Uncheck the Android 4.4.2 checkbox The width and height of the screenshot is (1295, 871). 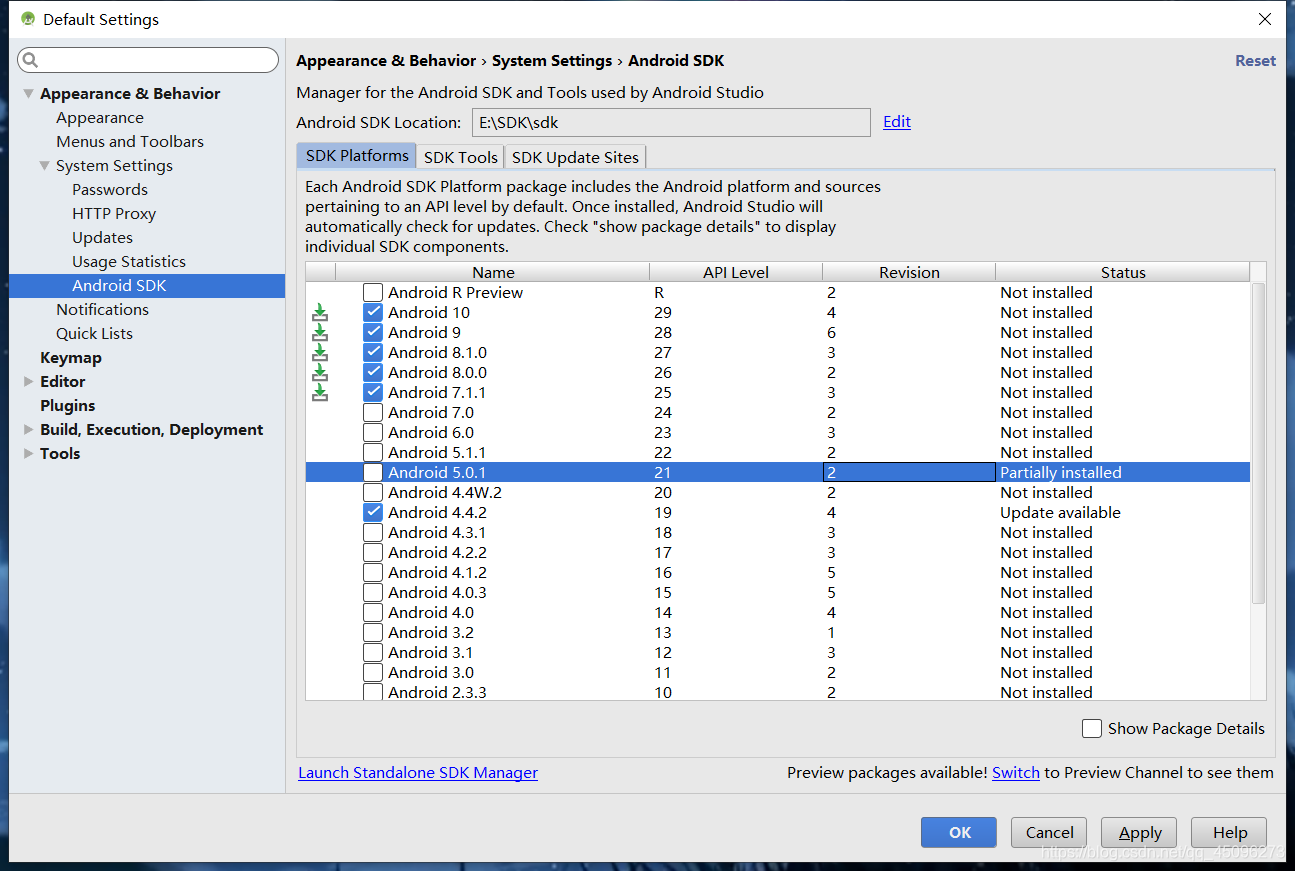tap(373, 512)
